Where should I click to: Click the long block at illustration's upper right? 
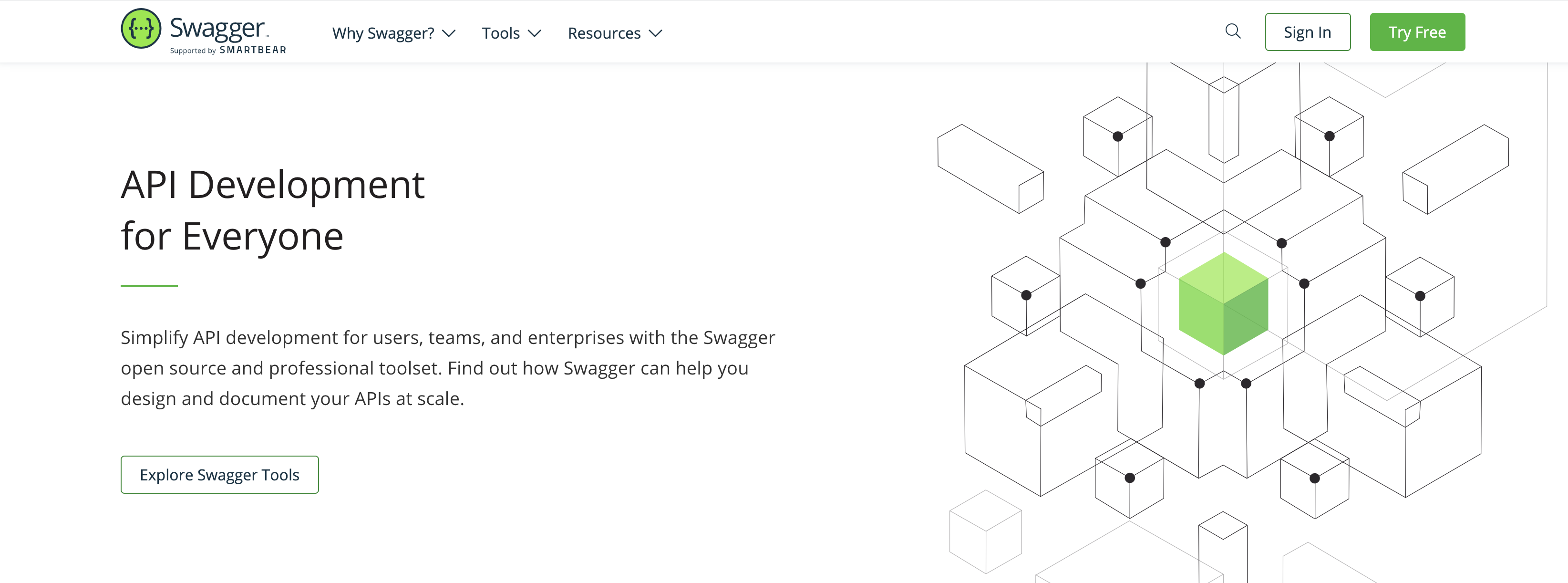coord(1455,169)
